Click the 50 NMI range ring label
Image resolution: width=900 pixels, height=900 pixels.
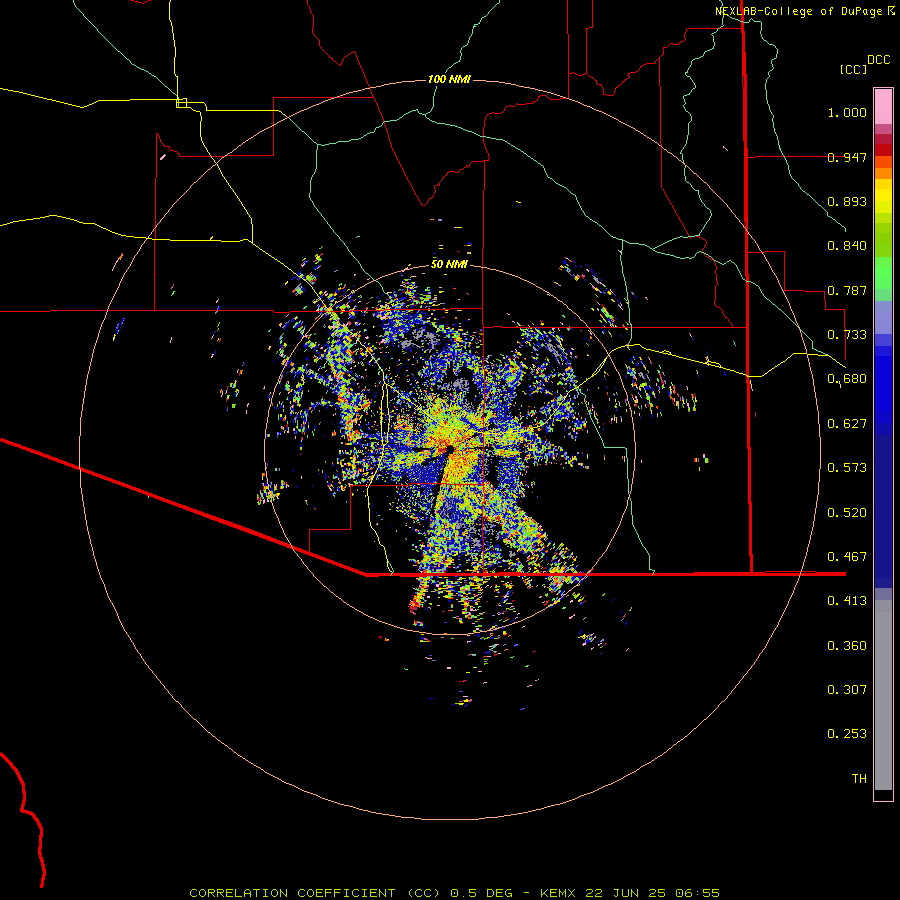point(449,264)
